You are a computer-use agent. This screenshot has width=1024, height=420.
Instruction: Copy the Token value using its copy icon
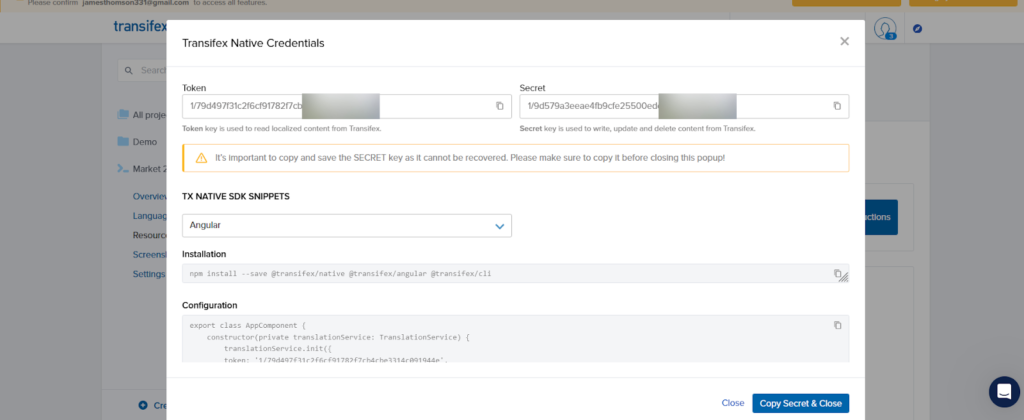(x=500, y=106)
